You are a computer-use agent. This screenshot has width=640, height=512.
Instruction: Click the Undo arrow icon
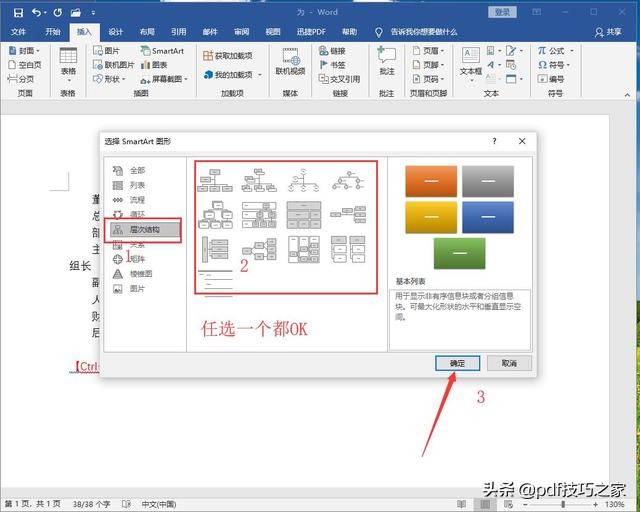click(x=36, y=13)
